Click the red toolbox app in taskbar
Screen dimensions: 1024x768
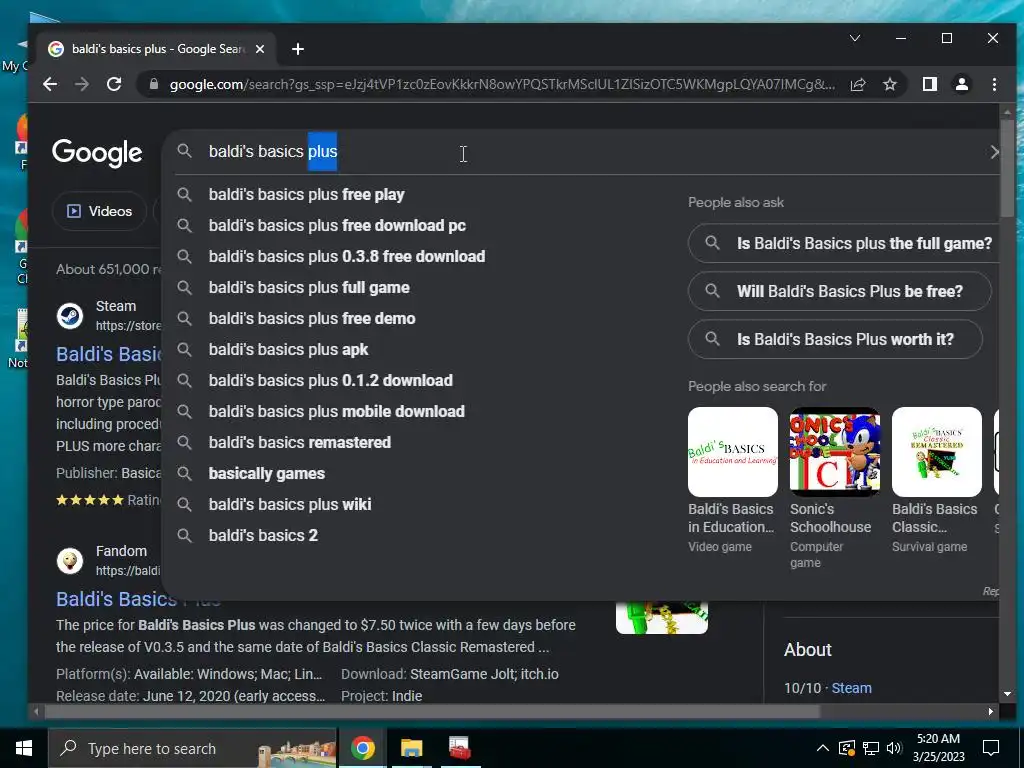459,748
